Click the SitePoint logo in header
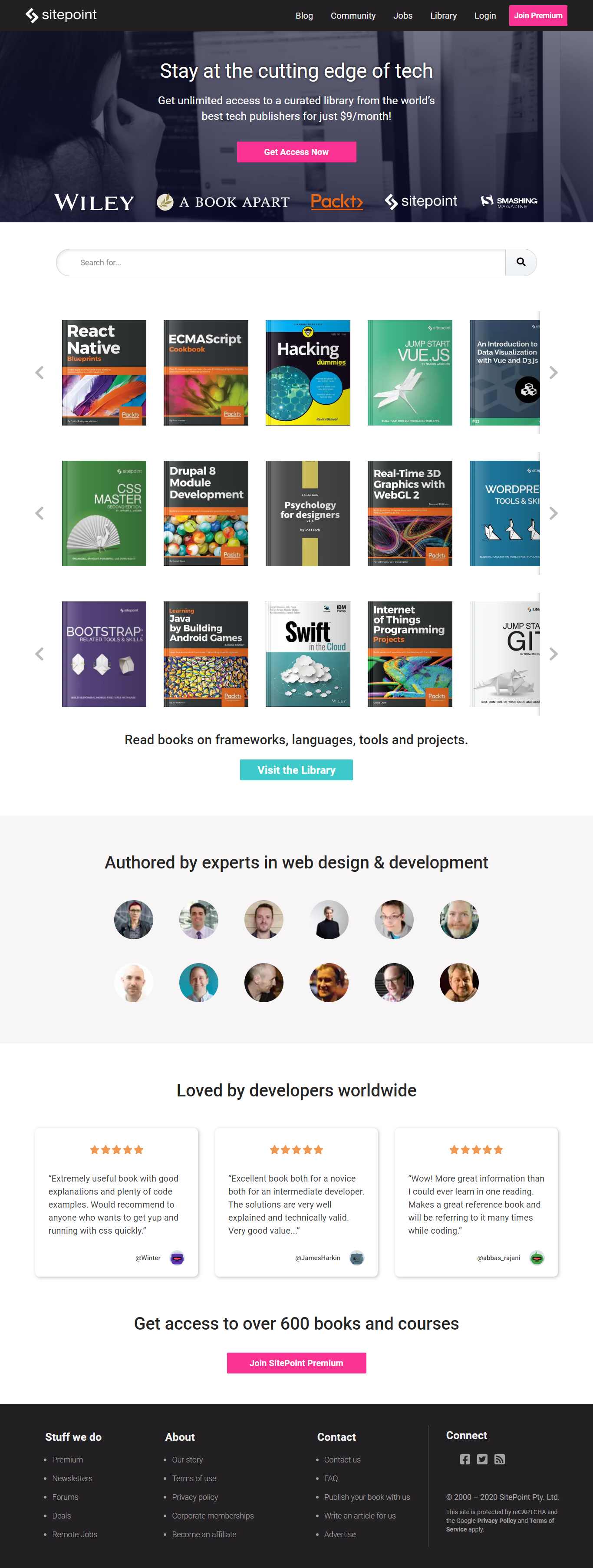 [x=61, y=15]
